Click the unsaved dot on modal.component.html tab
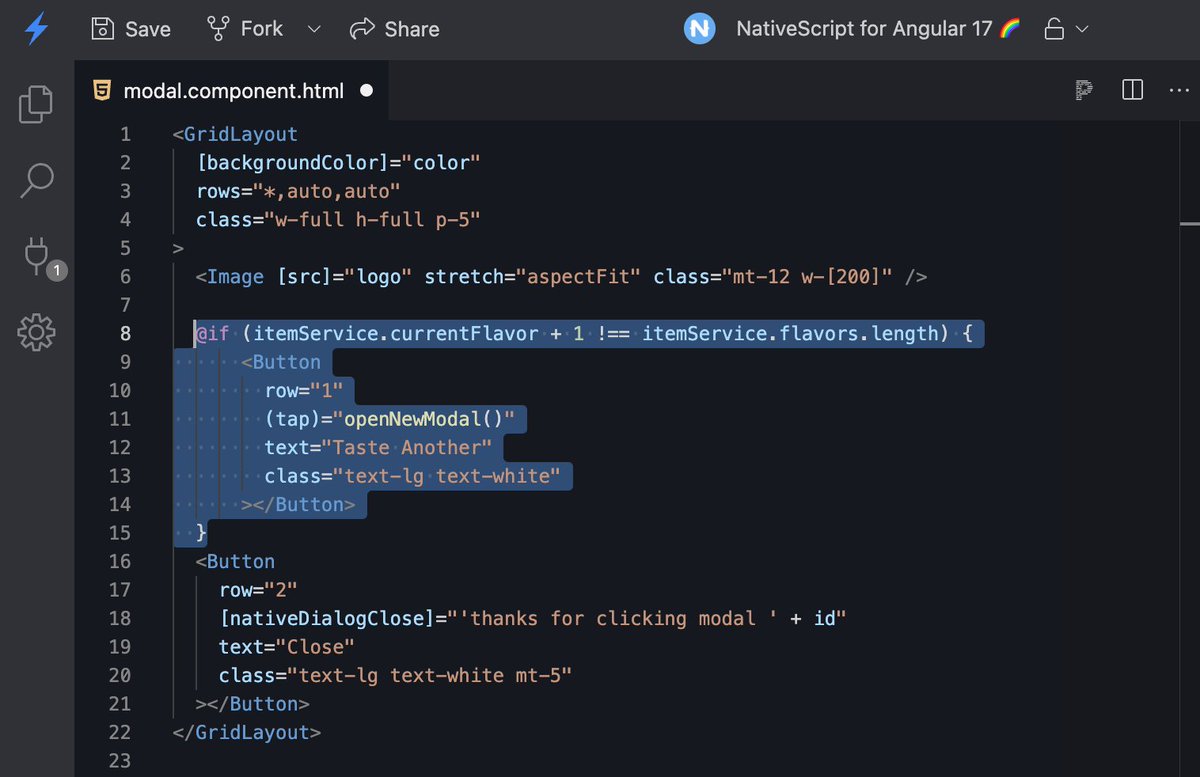Image resolution: width=1200 pixels, height=777 pixels. pos(366,91)
